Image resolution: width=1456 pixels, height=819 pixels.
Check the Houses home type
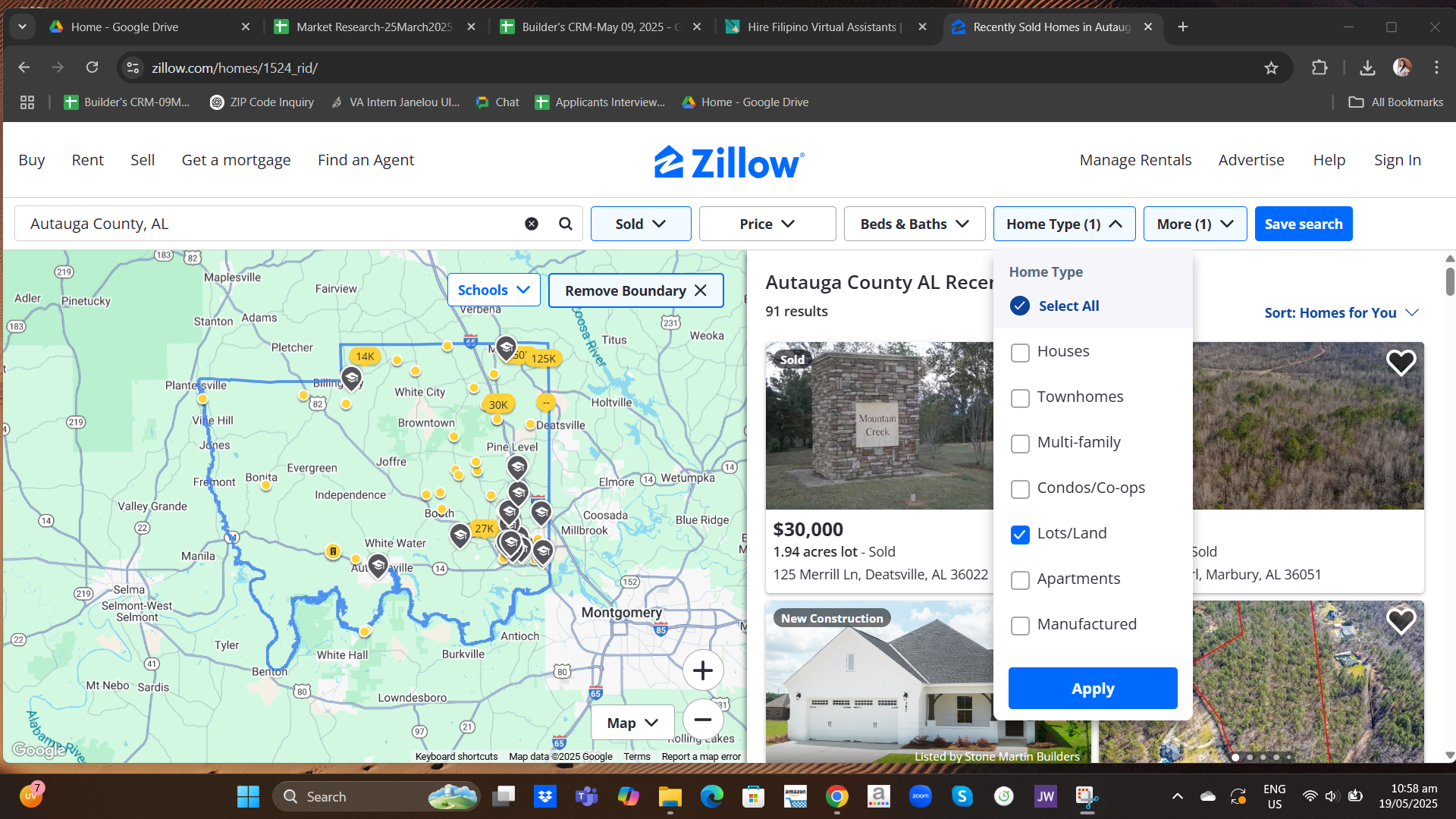point(1020,353)
